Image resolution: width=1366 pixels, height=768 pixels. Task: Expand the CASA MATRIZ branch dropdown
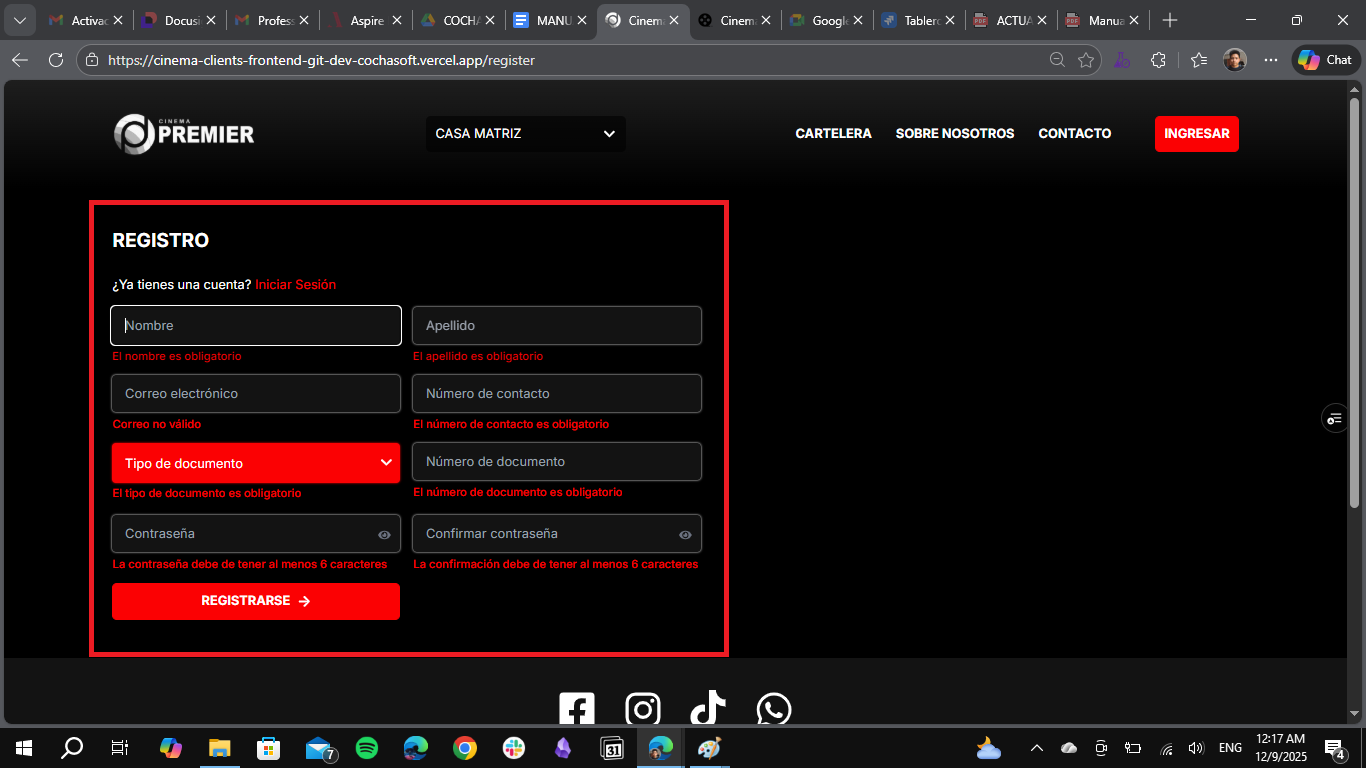click(x=526, y=134)
